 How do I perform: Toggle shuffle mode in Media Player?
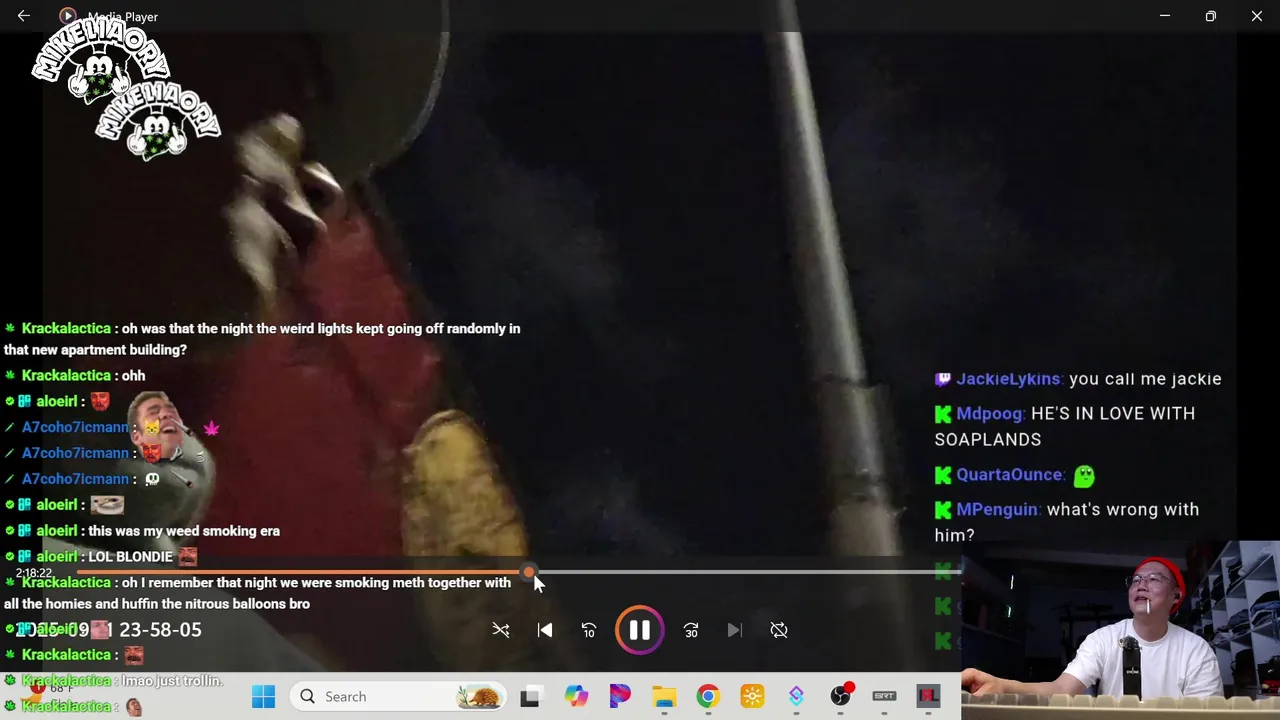point(501,630)
